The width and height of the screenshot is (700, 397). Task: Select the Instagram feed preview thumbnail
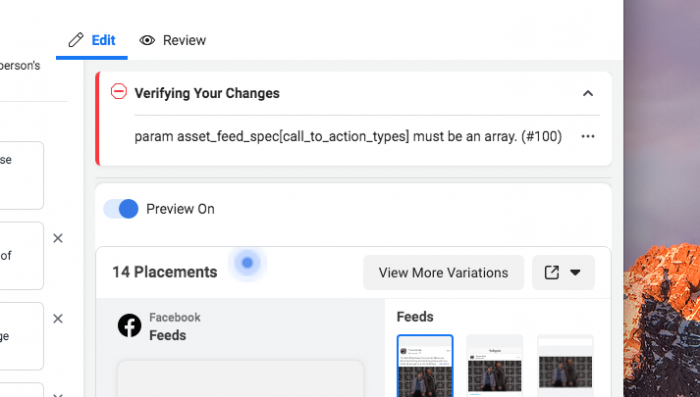(x=495, y=365)
